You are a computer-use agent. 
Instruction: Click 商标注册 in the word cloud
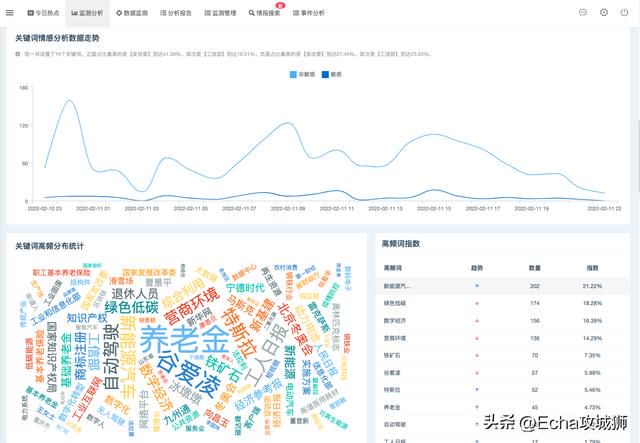click(81, 354)
